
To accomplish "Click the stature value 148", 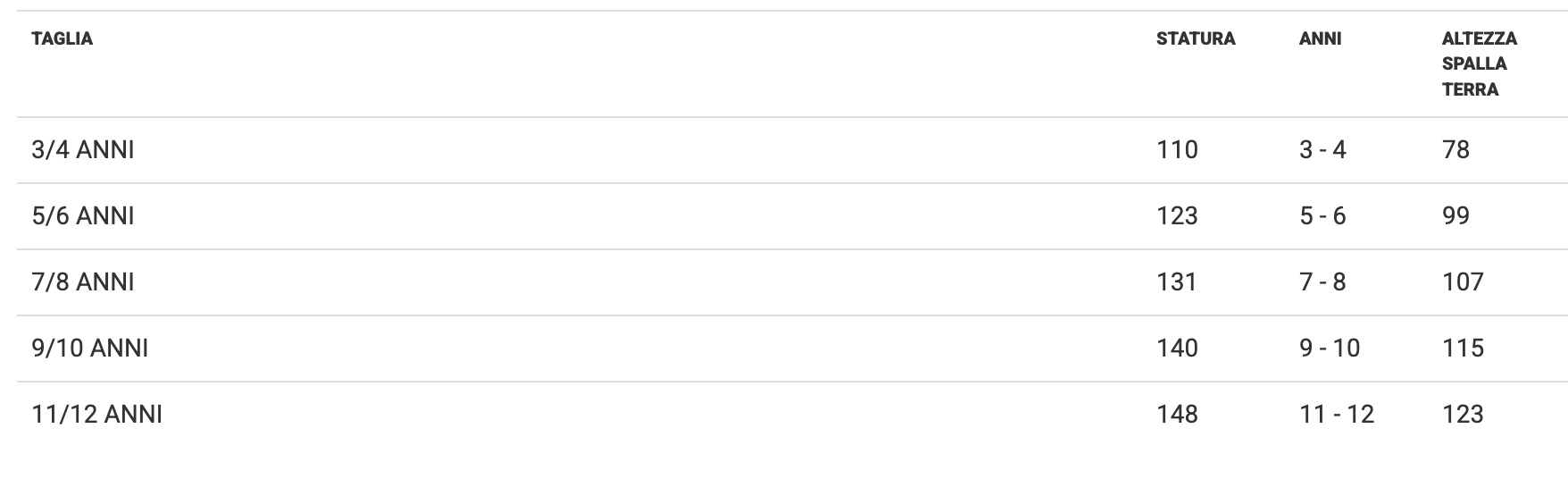I will point(1177,414).
